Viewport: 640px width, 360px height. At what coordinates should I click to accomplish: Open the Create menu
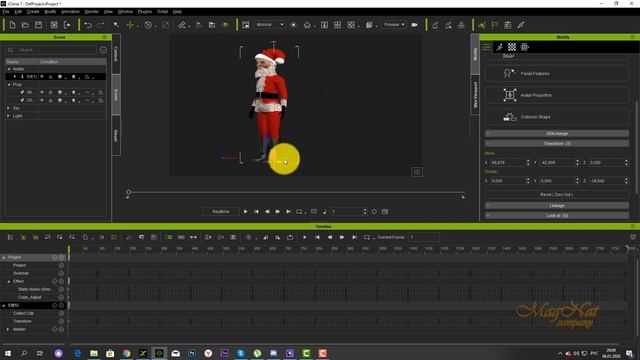pyautogui.click(x=33, y=12)
